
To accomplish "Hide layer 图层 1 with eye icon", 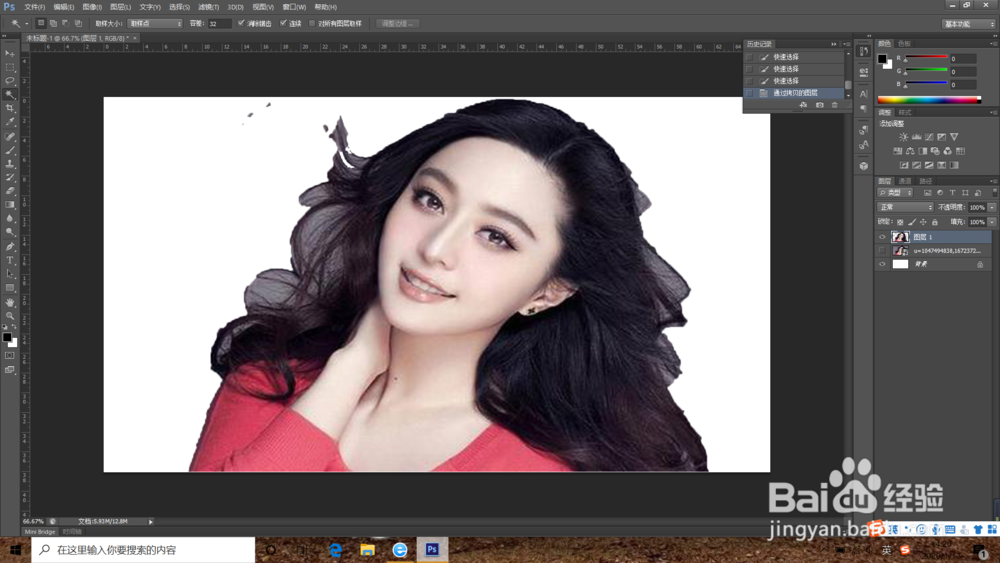I will coord(882,237).
